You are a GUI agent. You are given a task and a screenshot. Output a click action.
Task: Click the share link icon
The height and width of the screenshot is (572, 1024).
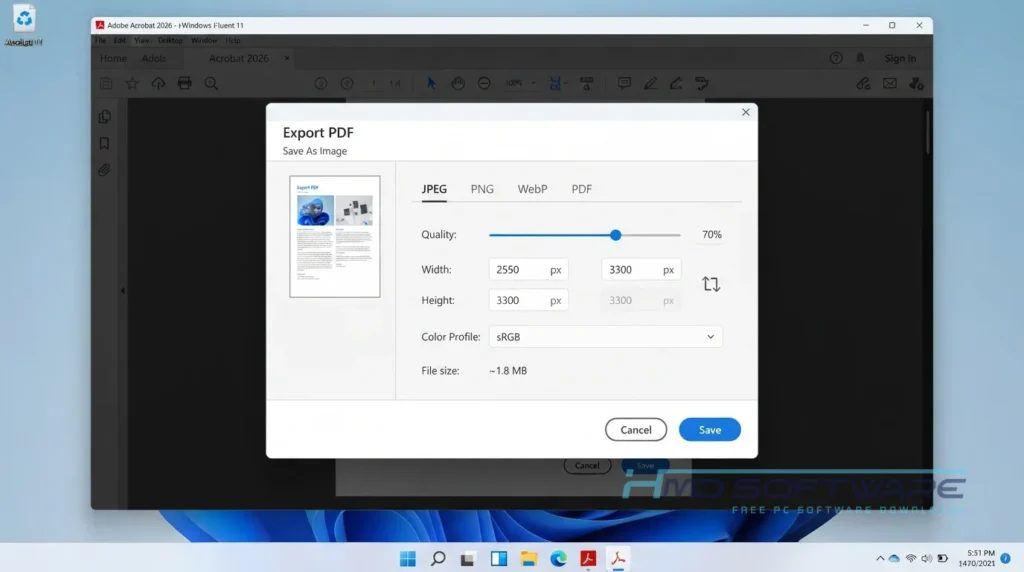coord(863,84)
